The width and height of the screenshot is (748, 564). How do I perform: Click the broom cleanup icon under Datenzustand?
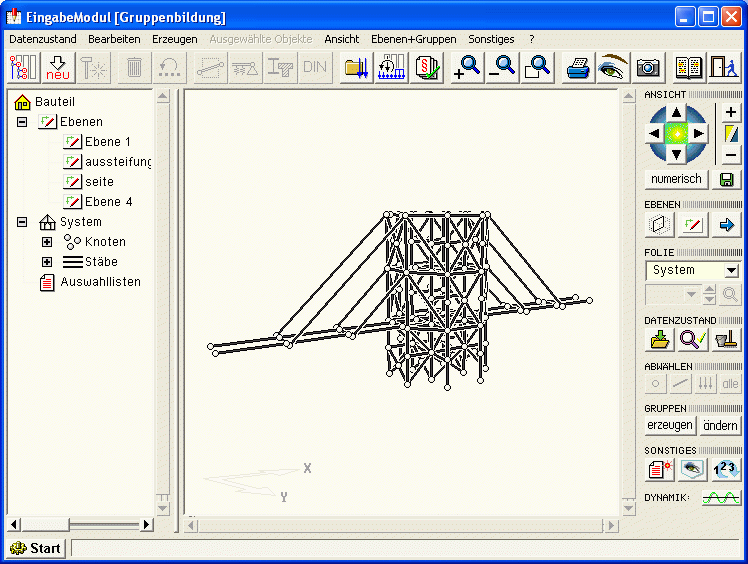(727, 339)
